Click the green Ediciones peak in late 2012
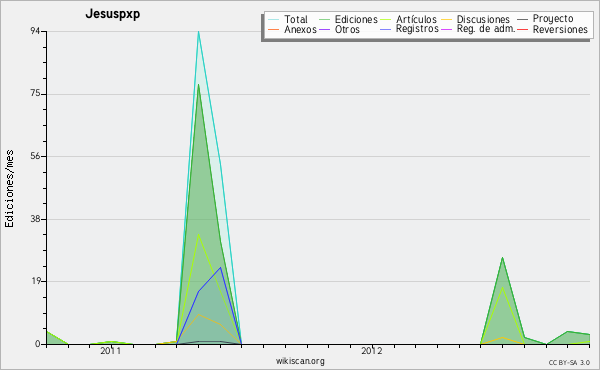The height and width of the screenshot is (370, 600). pos(502,258)
